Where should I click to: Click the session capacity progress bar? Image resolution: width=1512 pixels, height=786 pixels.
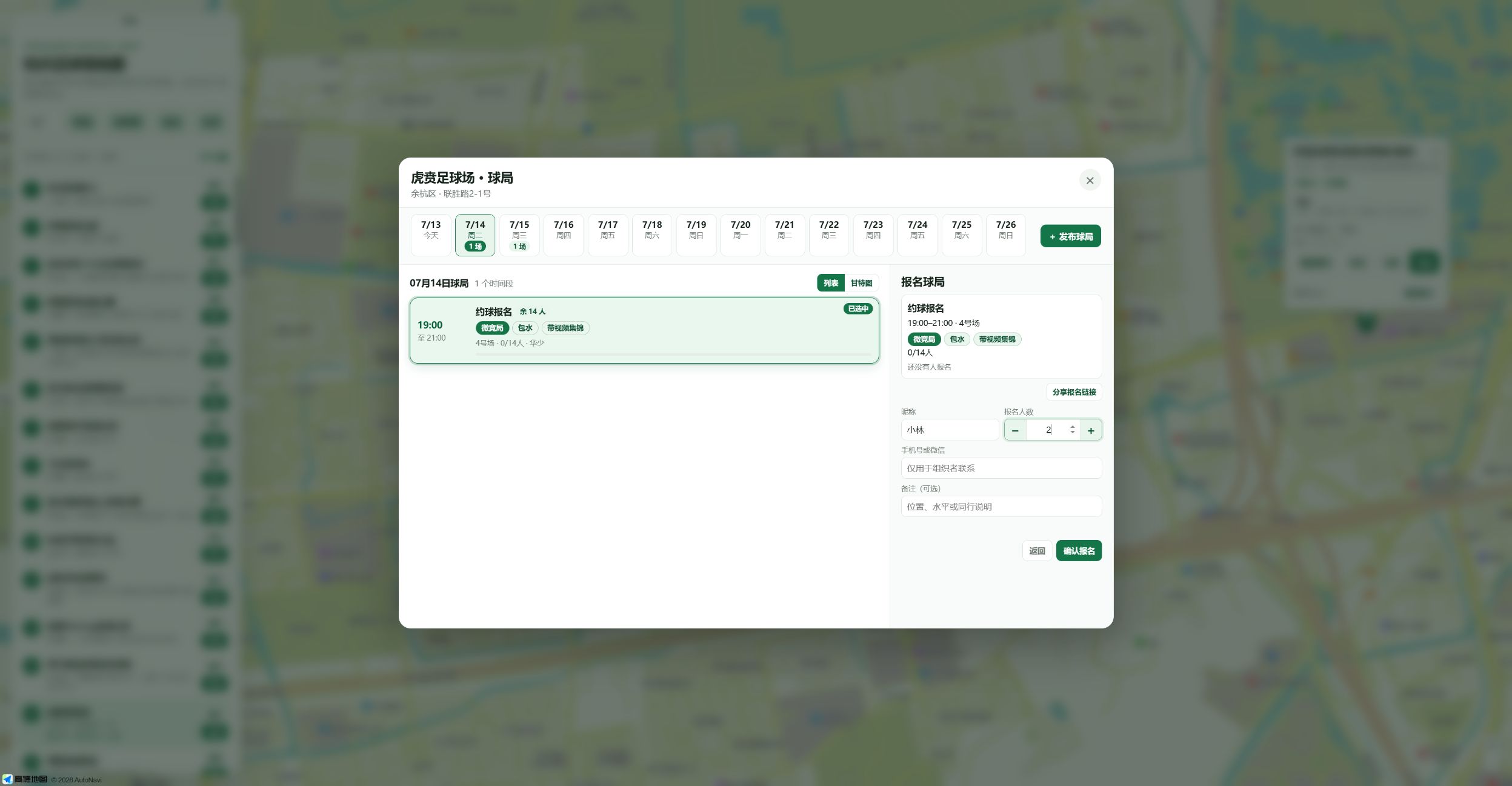point(673,354)
